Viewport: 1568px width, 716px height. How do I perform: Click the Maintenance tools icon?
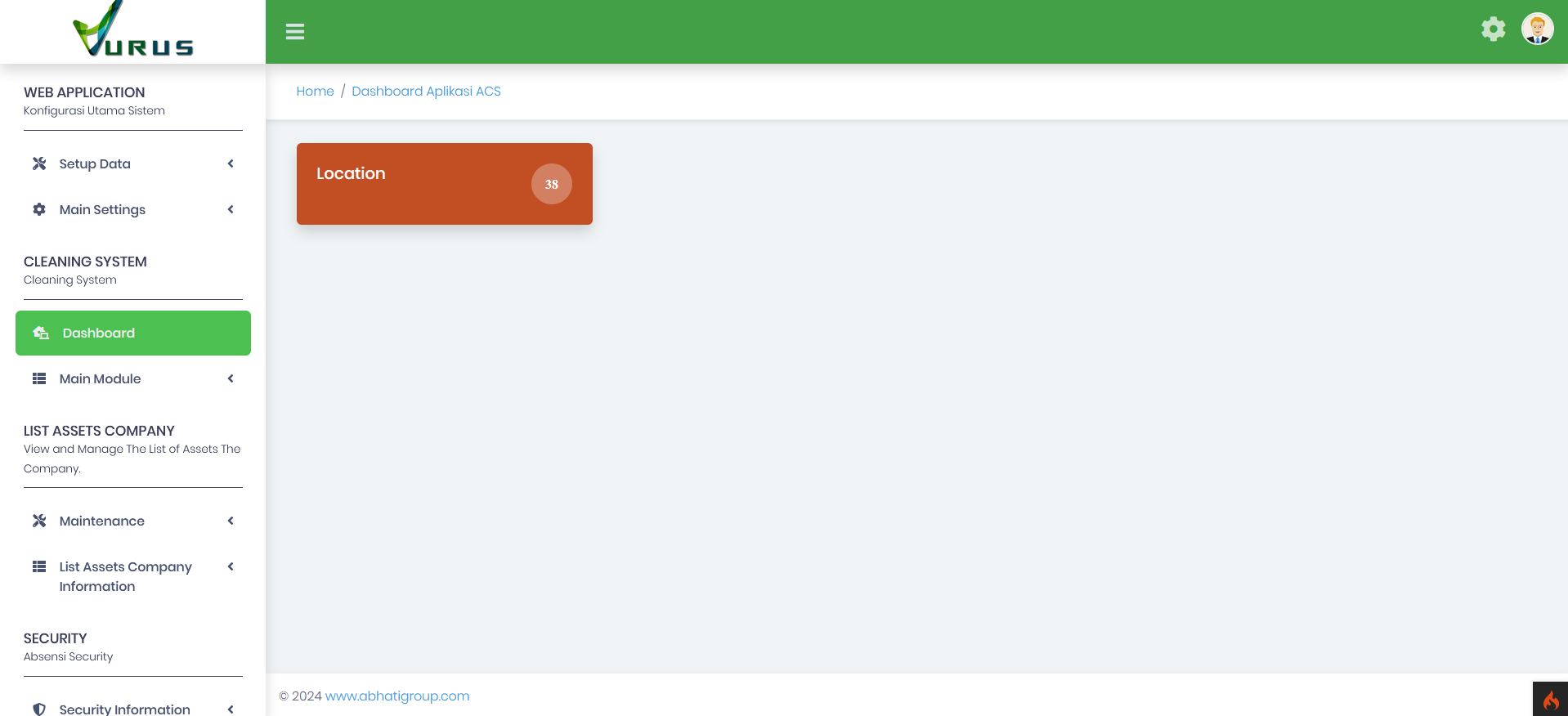[x=39, y=521]
